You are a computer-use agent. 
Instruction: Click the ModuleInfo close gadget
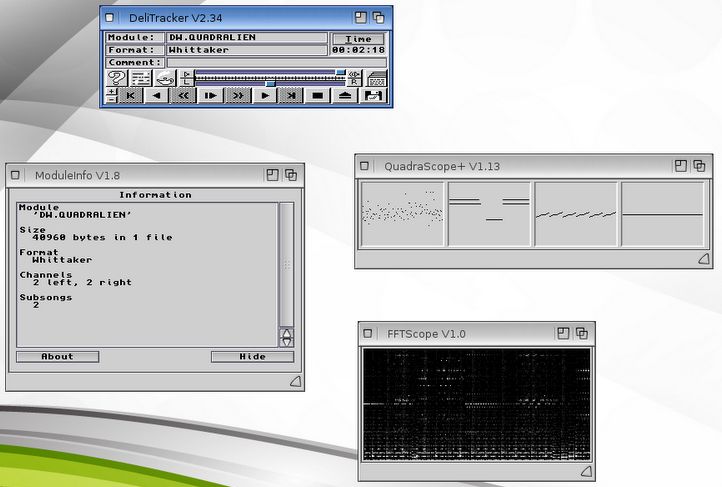pyautogui.click(x=15, y=175)
